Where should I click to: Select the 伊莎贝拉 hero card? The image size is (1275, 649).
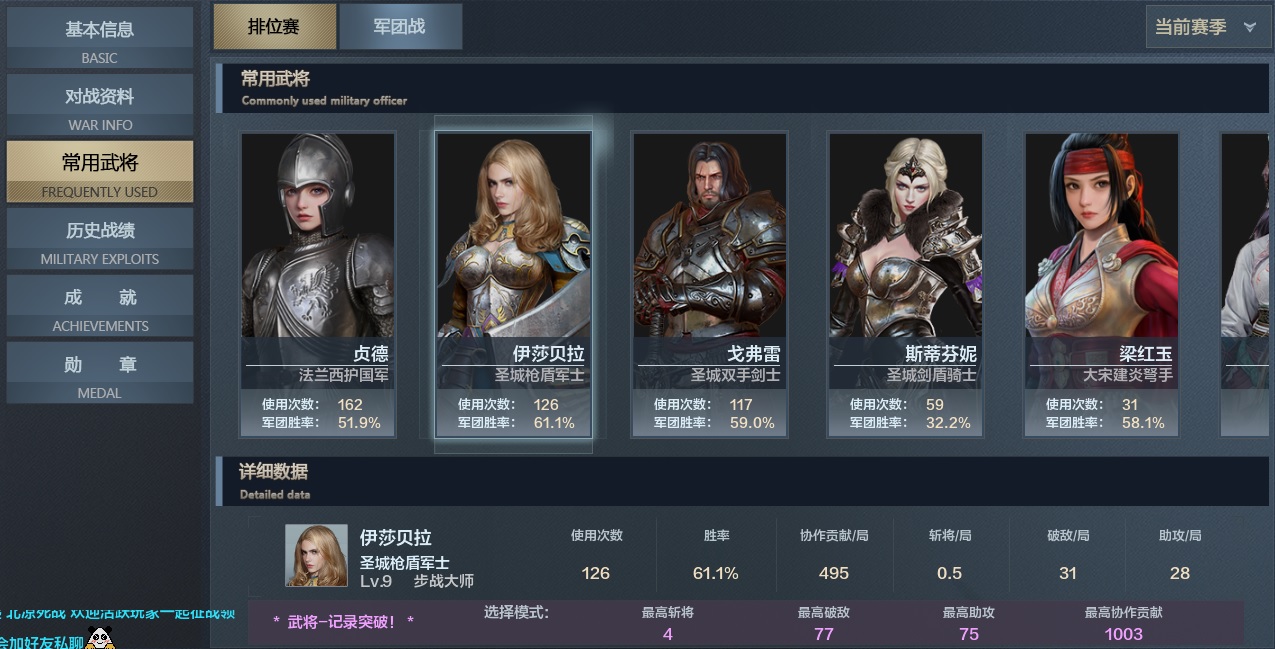tap(513, 284)
